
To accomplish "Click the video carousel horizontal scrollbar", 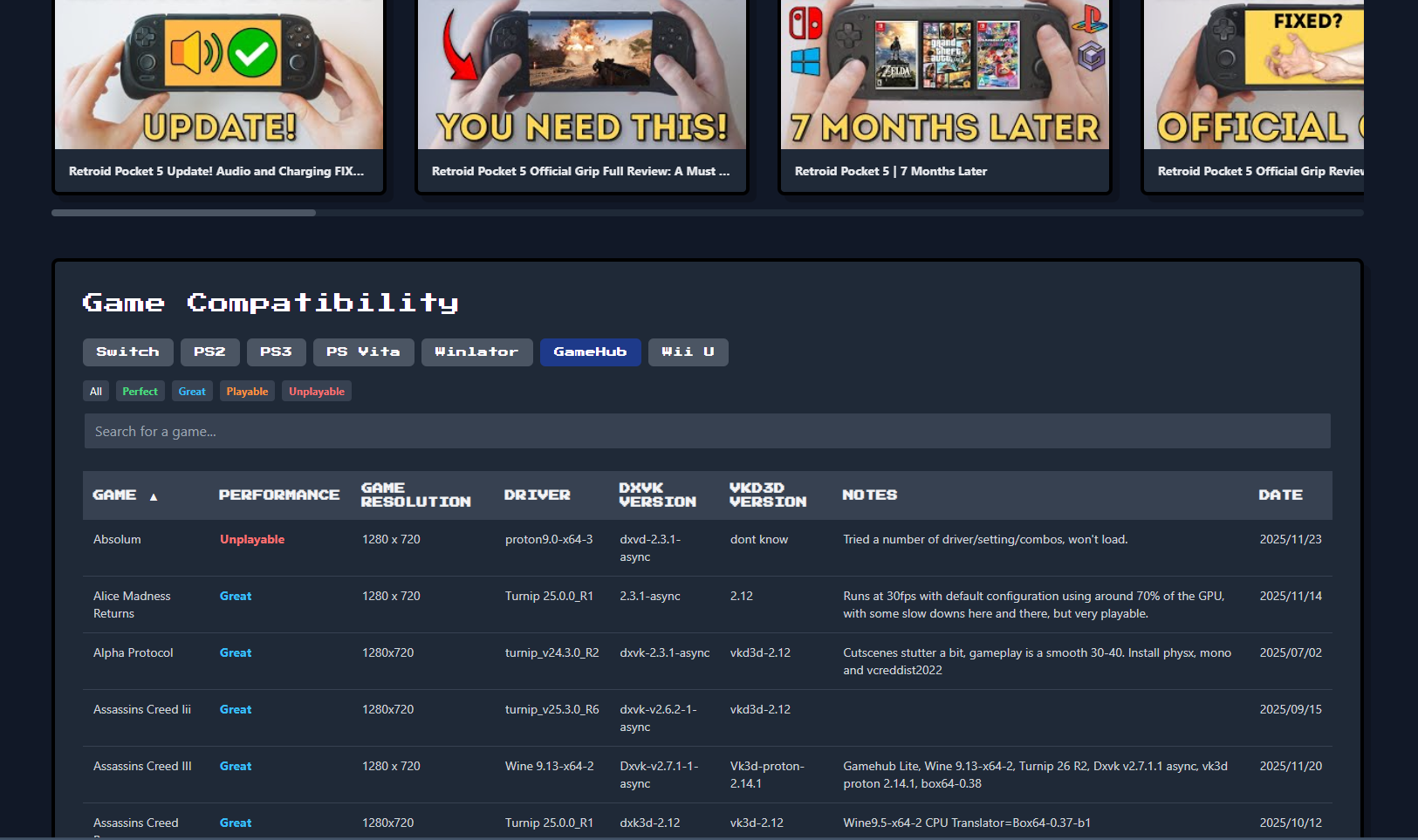I will pos(183,213).
